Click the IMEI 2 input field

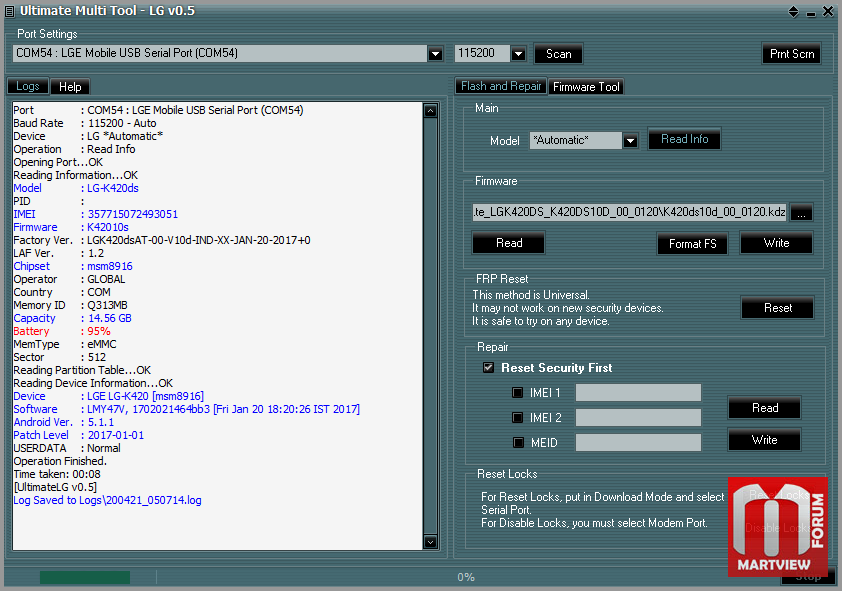638,418
